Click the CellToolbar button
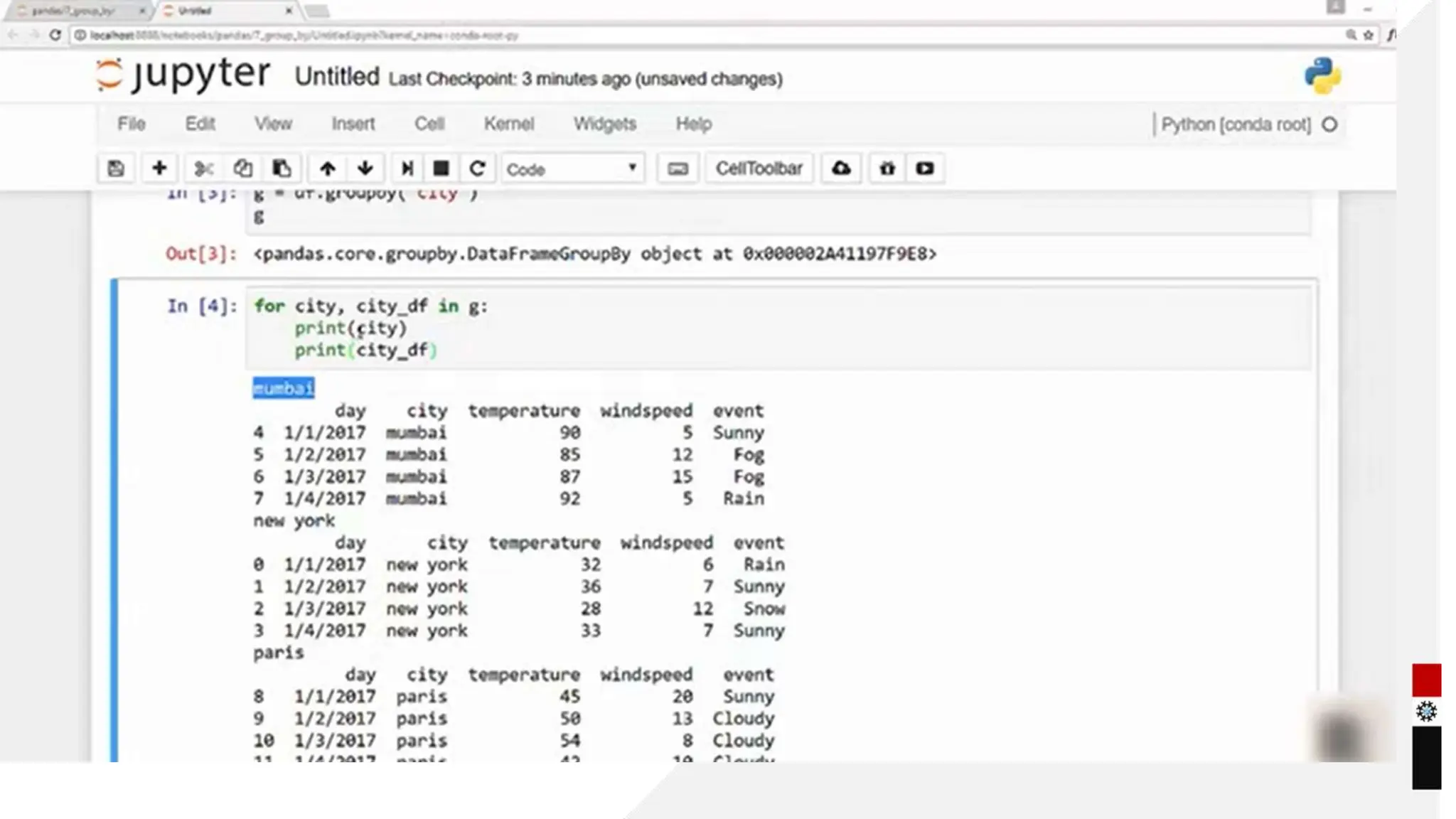1456x819 pixels. tap(759, 168)
